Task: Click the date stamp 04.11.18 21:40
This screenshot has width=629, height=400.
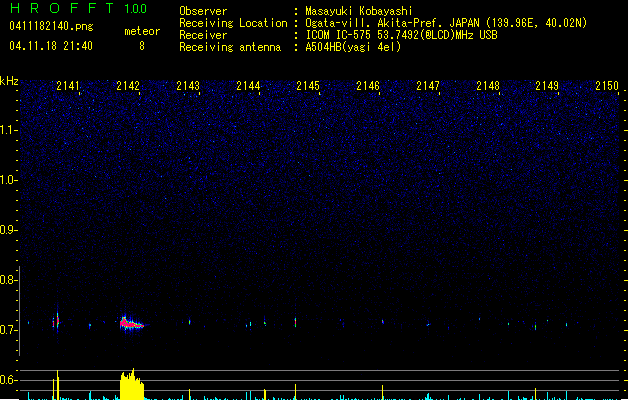Action: click(50, 46)
